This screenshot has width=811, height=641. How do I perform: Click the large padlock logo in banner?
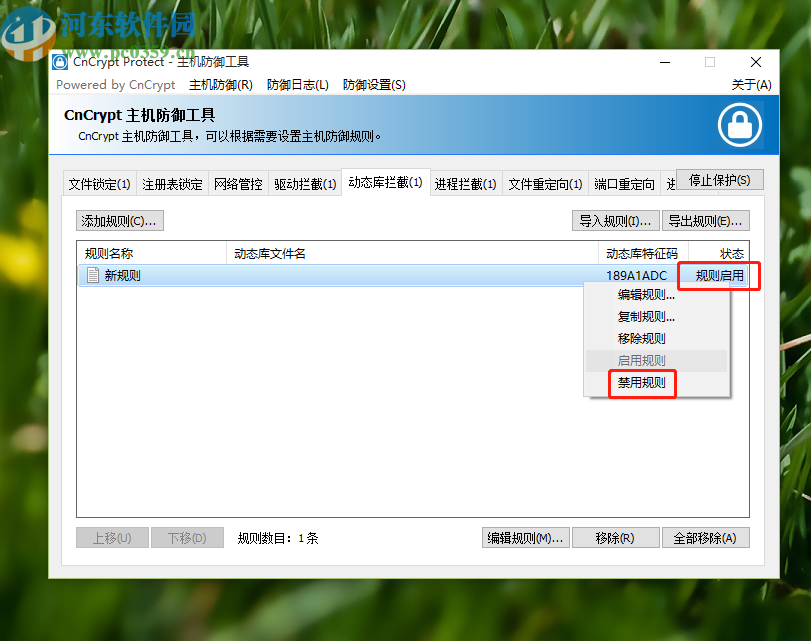[x=740, y=125]
